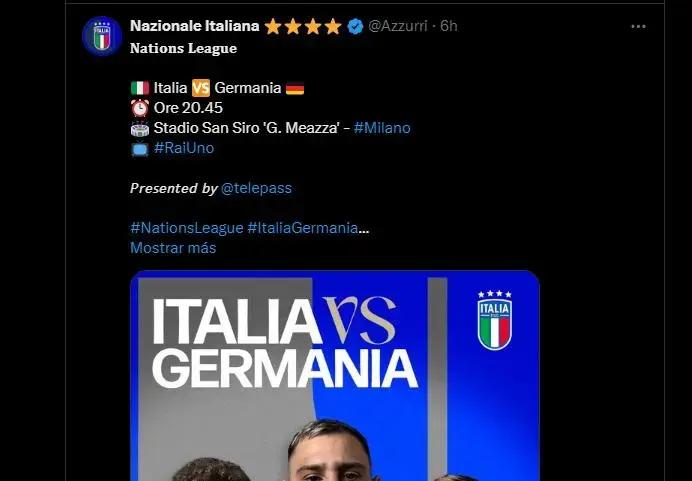692x481 pixels.
Task: Click the blue verified badge
Action: tap(355, 27)
